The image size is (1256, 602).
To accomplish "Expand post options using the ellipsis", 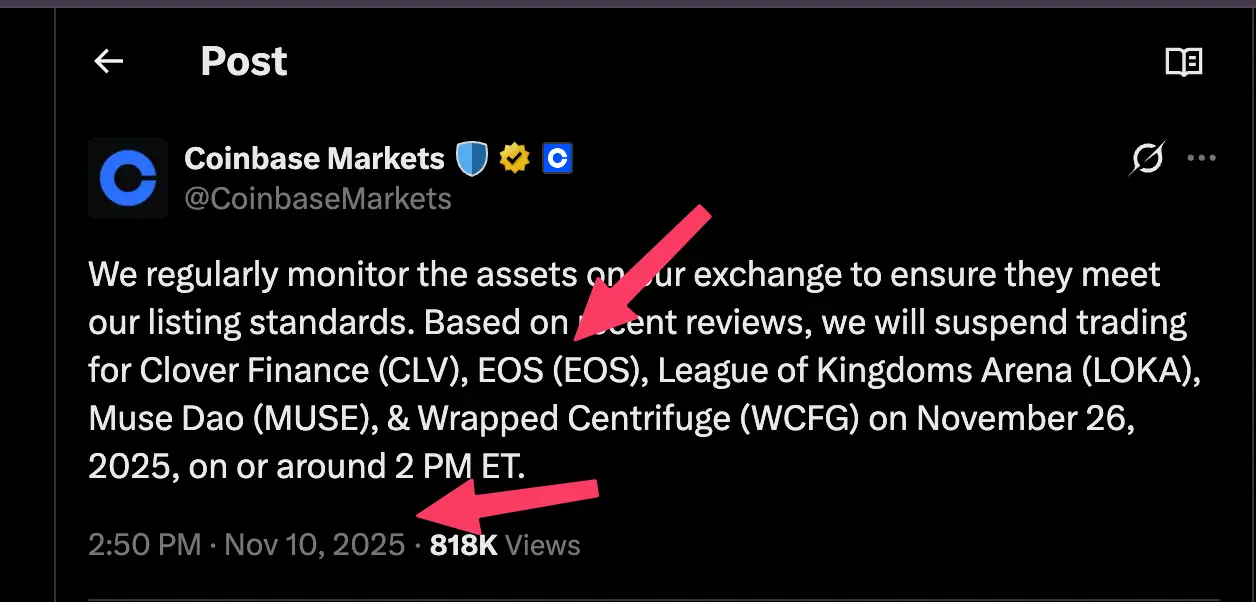I will coord(1202,157).
